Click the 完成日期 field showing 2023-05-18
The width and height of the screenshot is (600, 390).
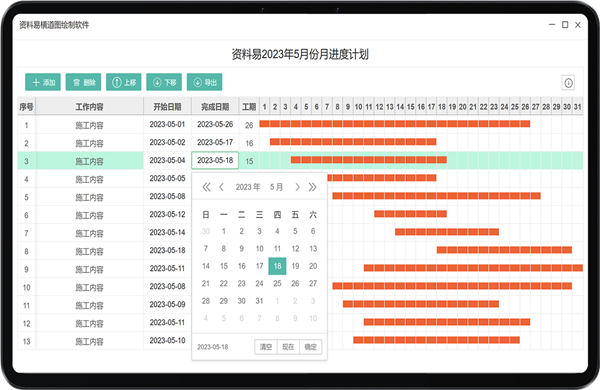tap(215, 160)
